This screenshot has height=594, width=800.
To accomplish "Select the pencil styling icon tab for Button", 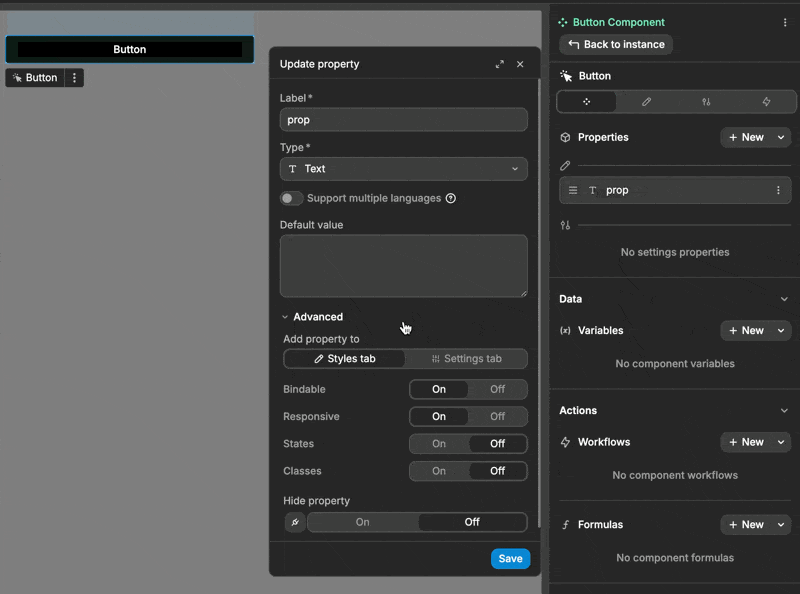I will click(x=644, y=101).
